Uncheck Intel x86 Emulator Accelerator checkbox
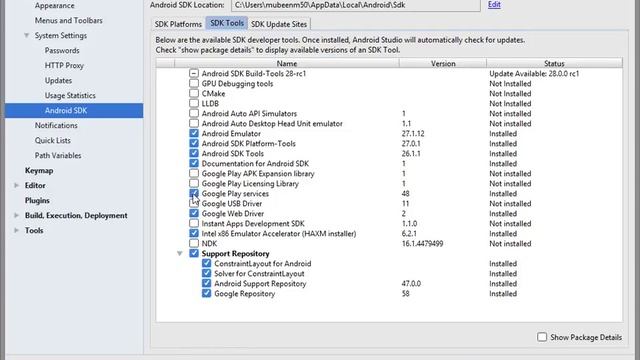This screenshot has width=640, height=360. tap(194, 233)
